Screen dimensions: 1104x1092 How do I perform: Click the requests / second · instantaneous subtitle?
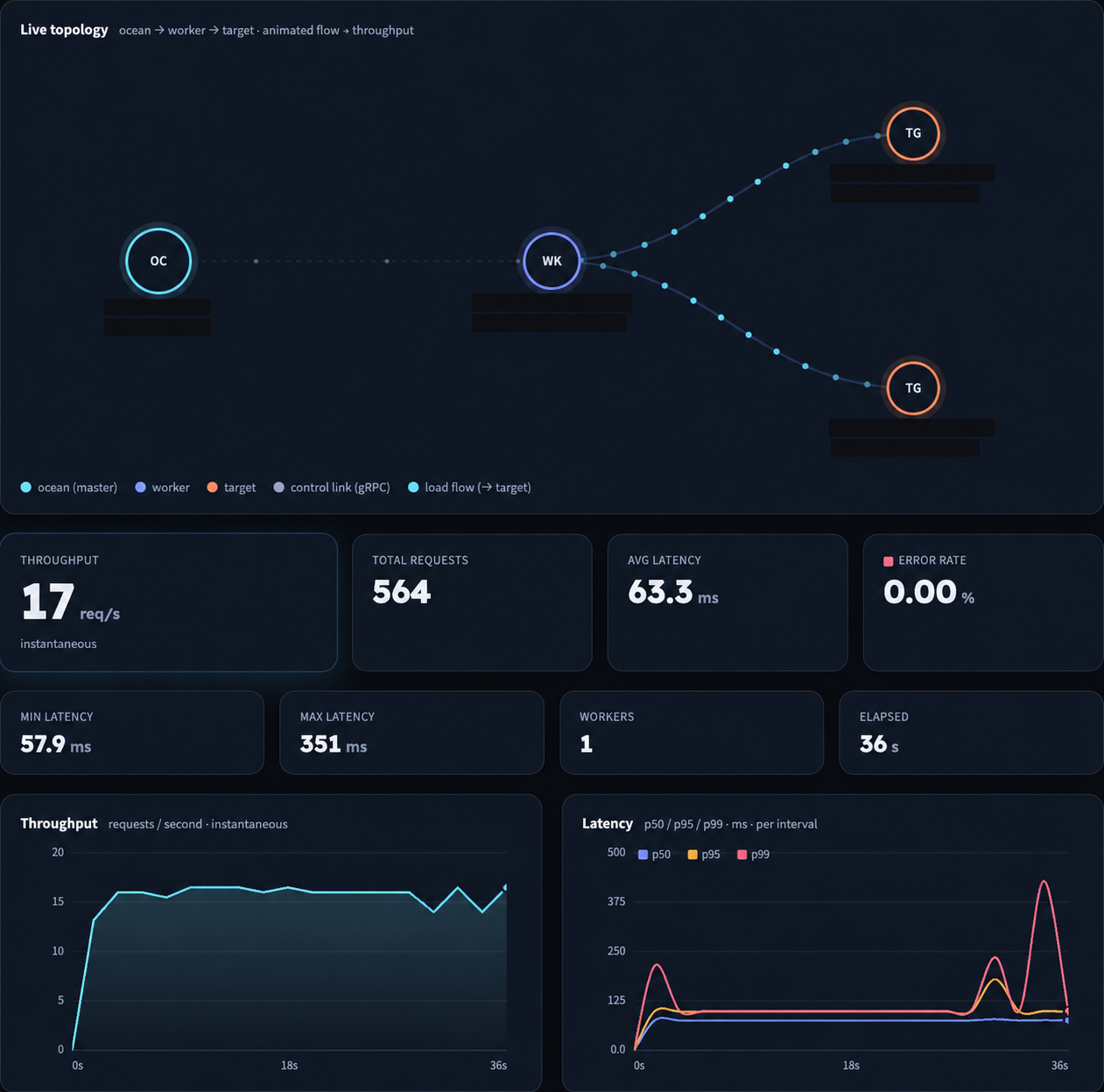[x=198, y=824]
